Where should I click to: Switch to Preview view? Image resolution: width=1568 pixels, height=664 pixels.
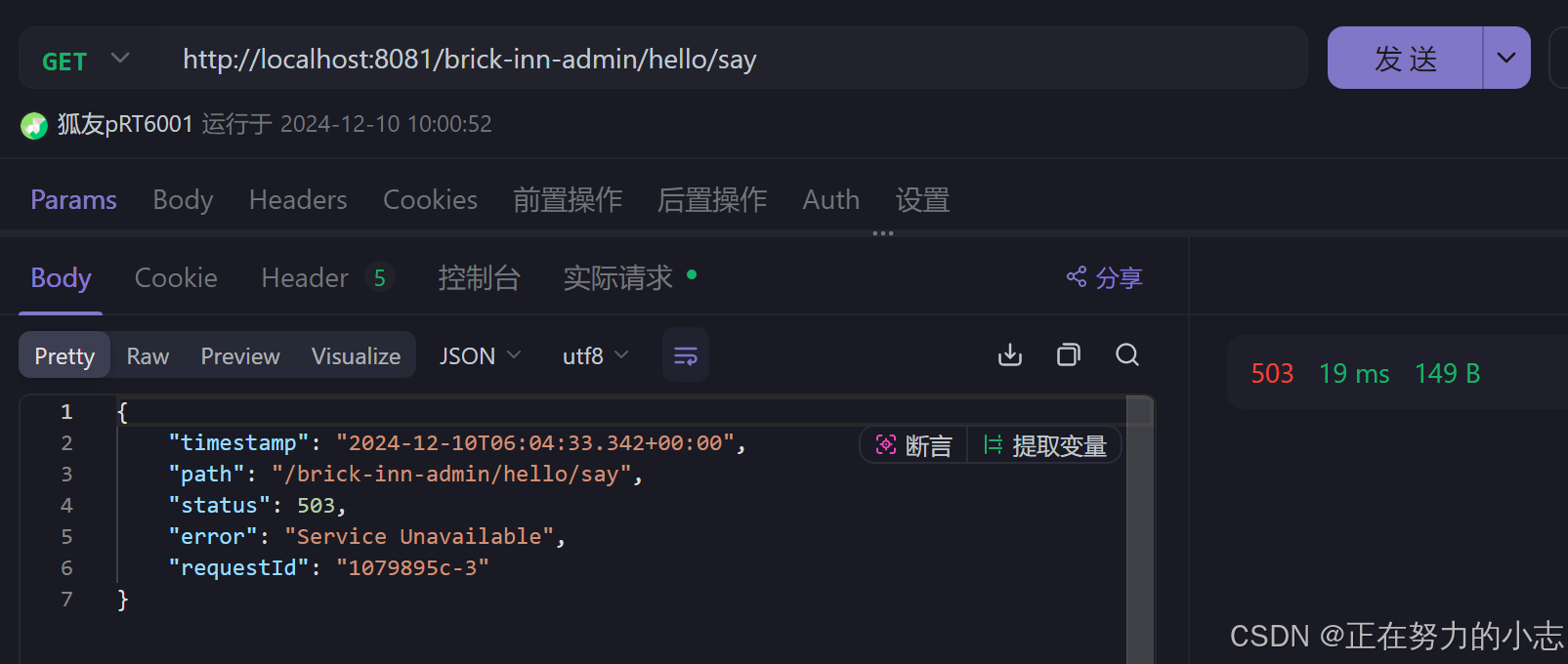pyautogui.click(x=240, y=355)
